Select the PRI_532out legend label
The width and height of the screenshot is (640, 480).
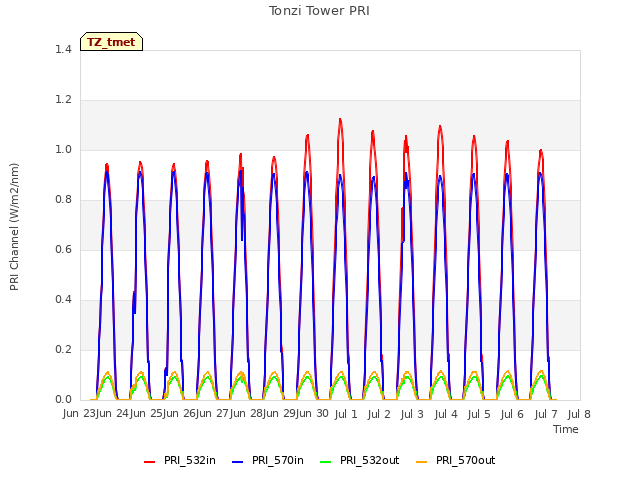click(x=369, y=460)
